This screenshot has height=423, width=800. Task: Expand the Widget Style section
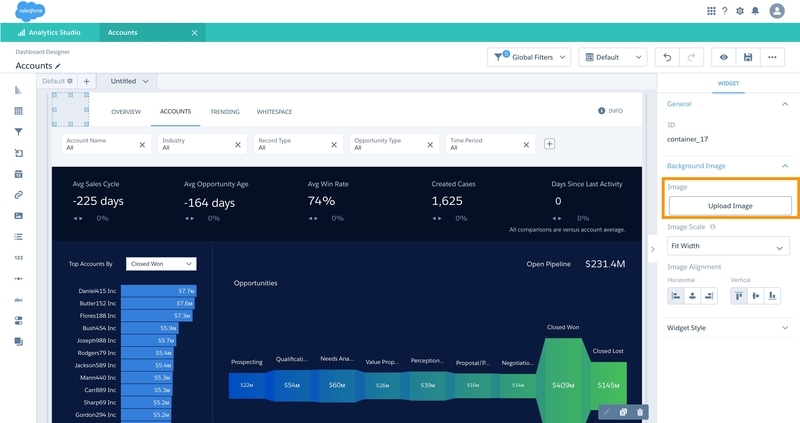728,328
